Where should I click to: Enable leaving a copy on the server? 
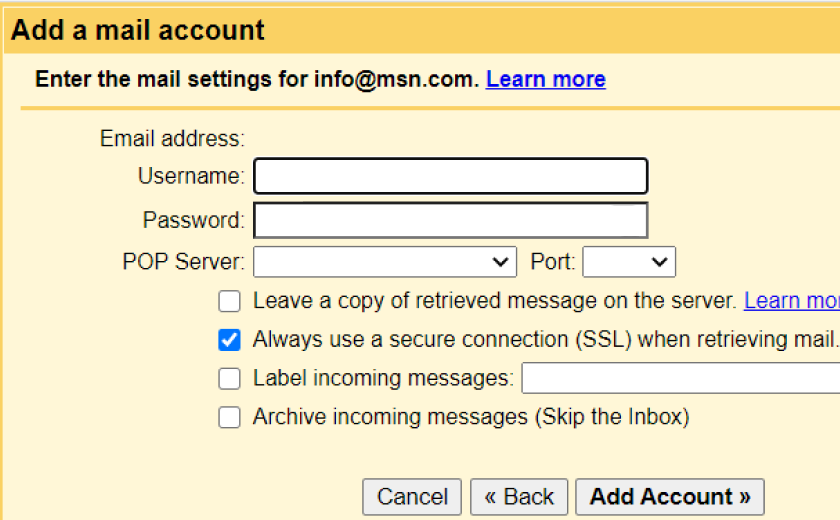point(229,301)
